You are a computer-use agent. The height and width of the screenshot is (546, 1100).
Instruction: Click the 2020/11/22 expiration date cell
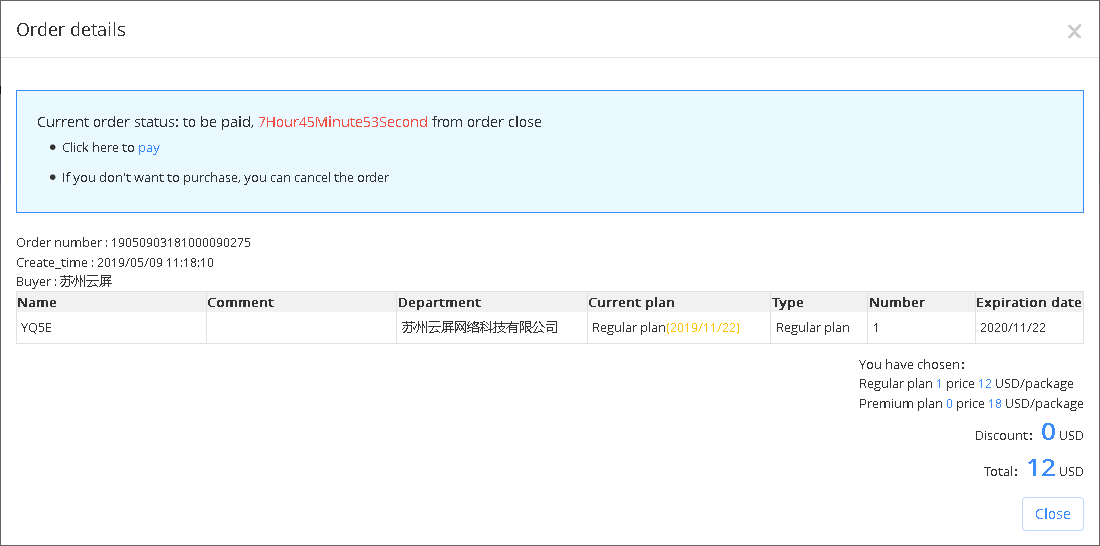click(1029, 328)
